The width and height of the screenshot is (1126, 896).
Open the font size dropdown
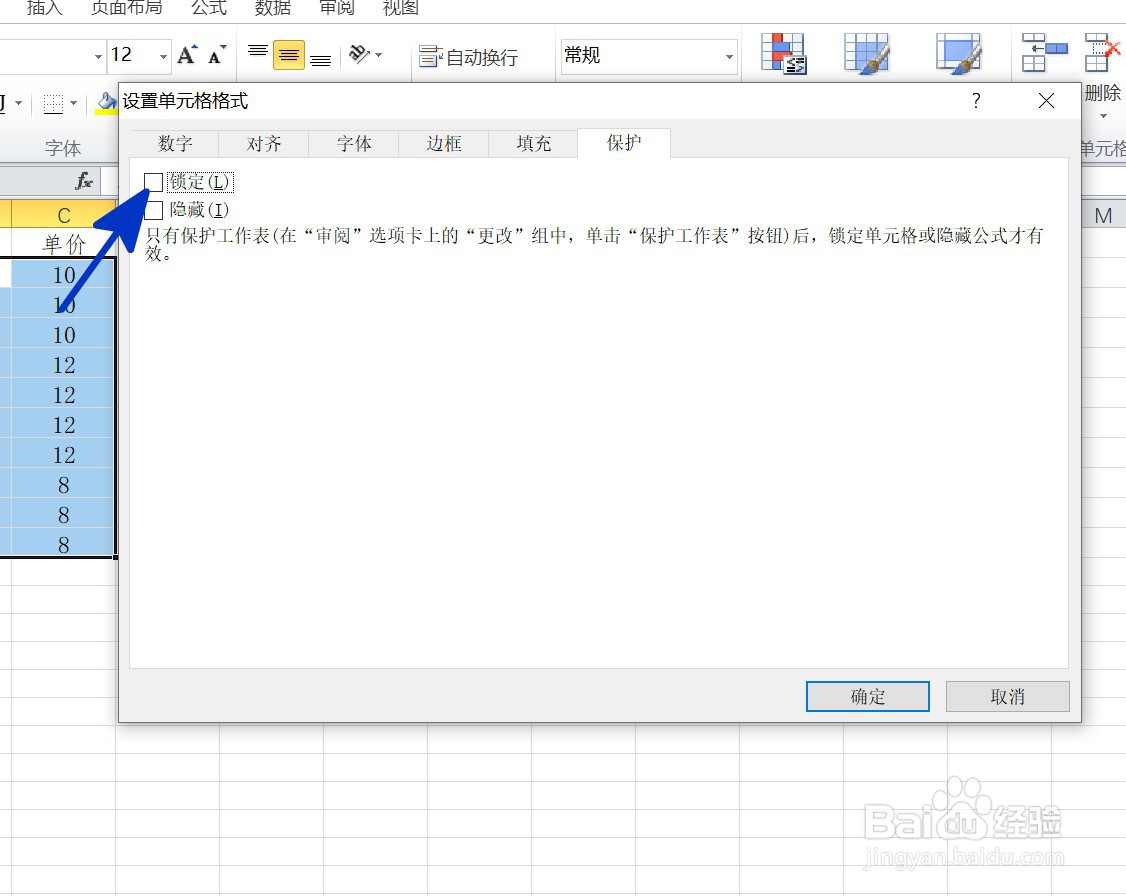coord(163,56)
